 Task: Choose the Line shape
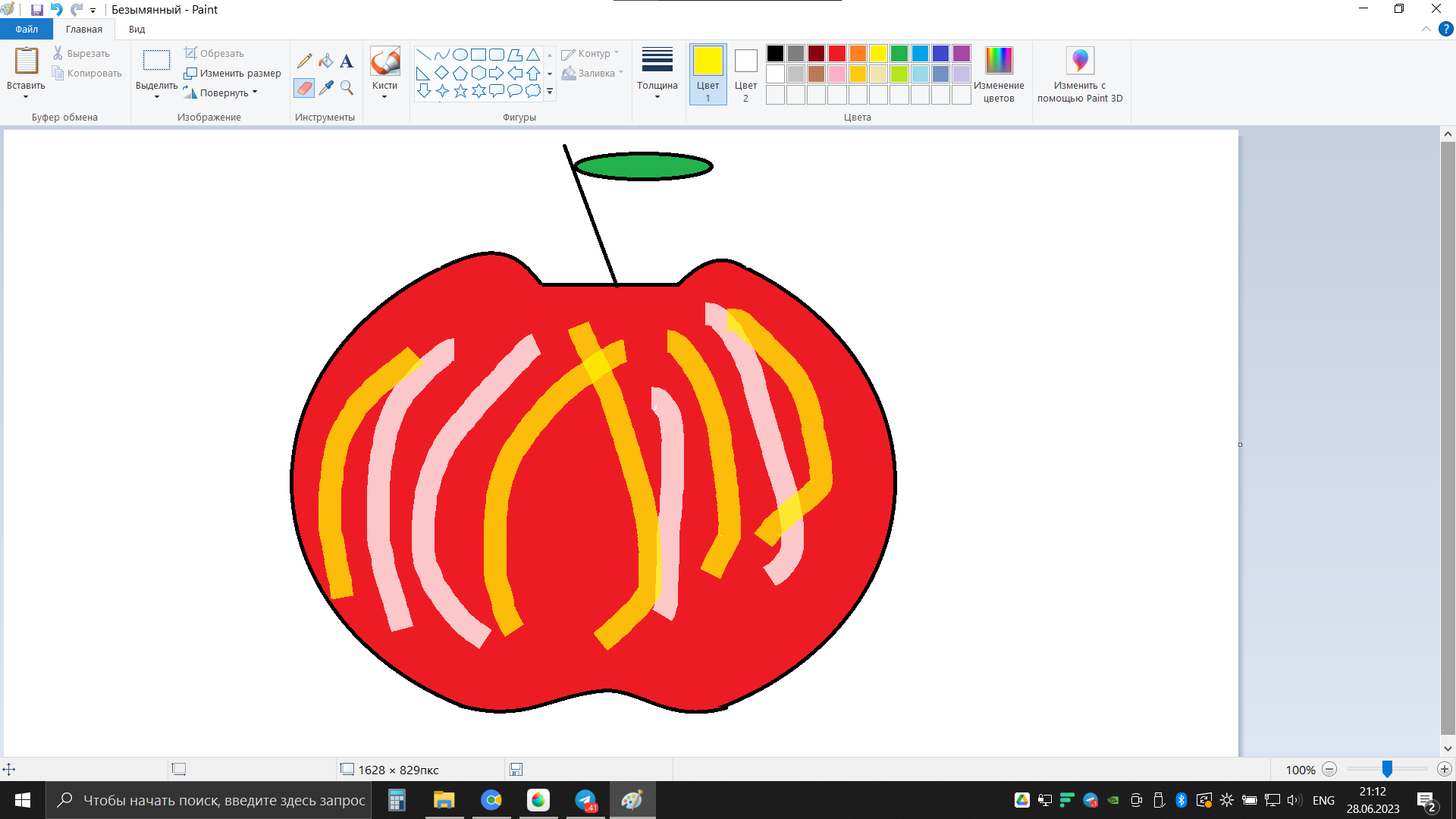pyautogui.click(x=424, y=55)
